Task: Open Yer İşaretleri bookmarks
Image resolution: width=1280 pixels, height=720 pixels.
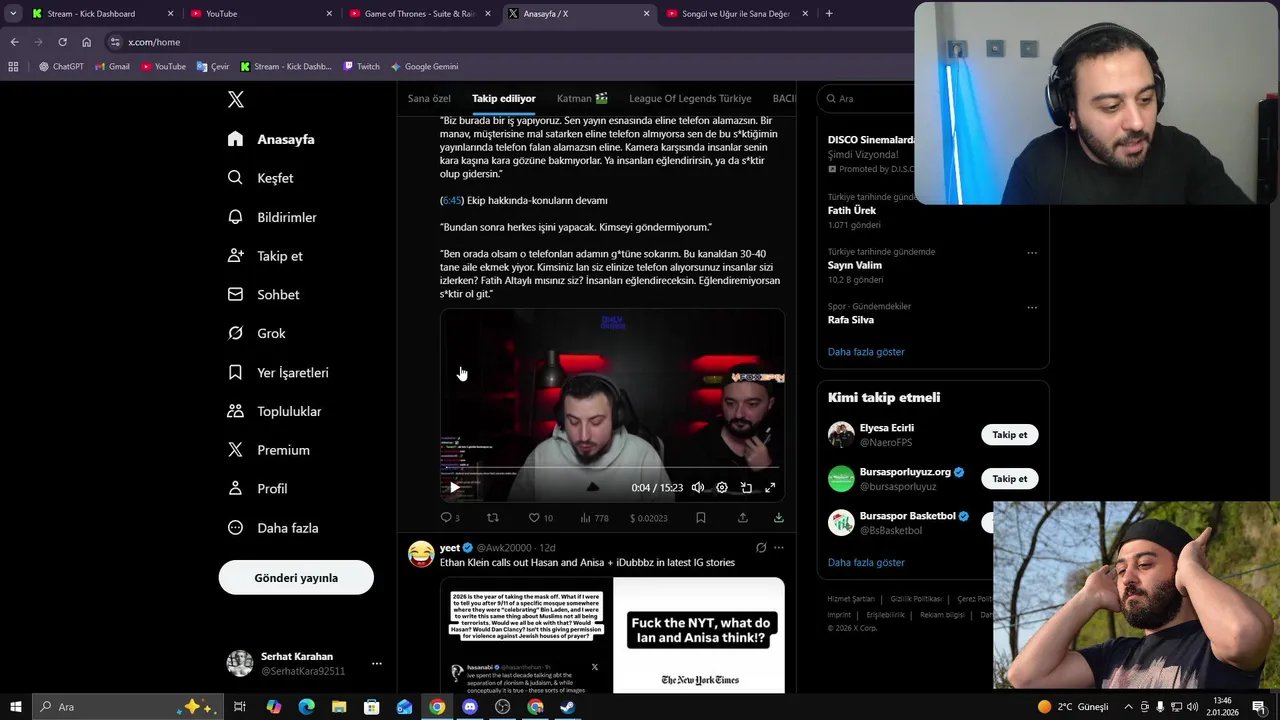Action: [278, 372]
